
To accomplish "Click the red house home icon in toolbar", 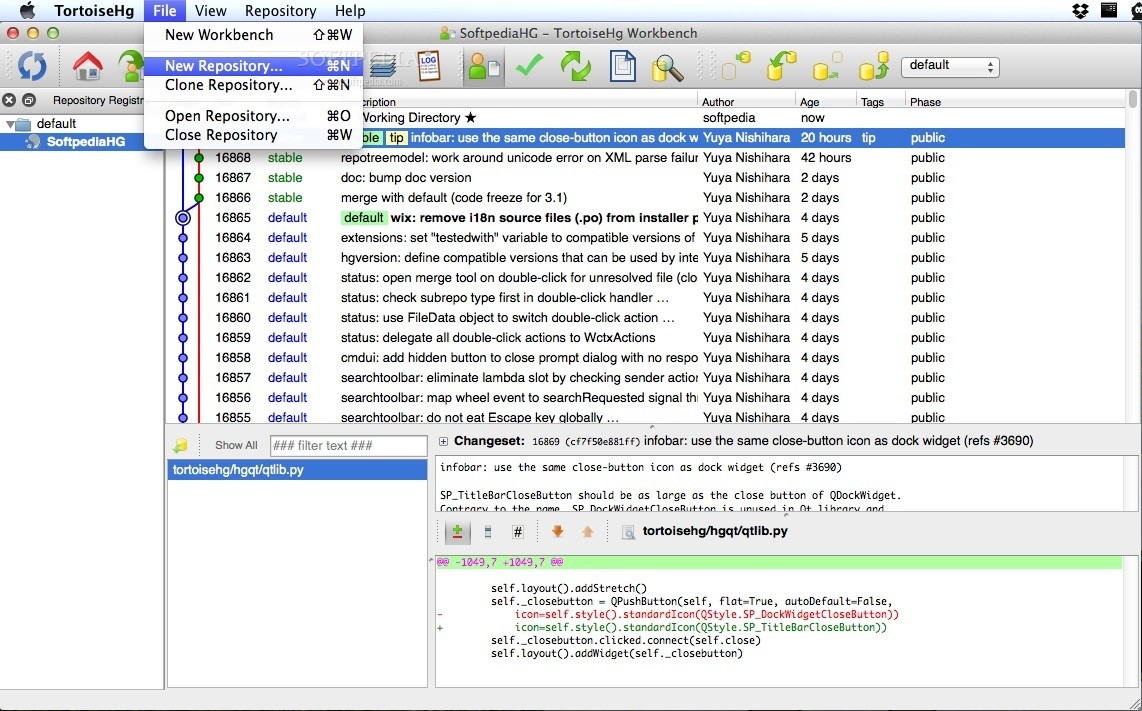I will coord(88,66).
